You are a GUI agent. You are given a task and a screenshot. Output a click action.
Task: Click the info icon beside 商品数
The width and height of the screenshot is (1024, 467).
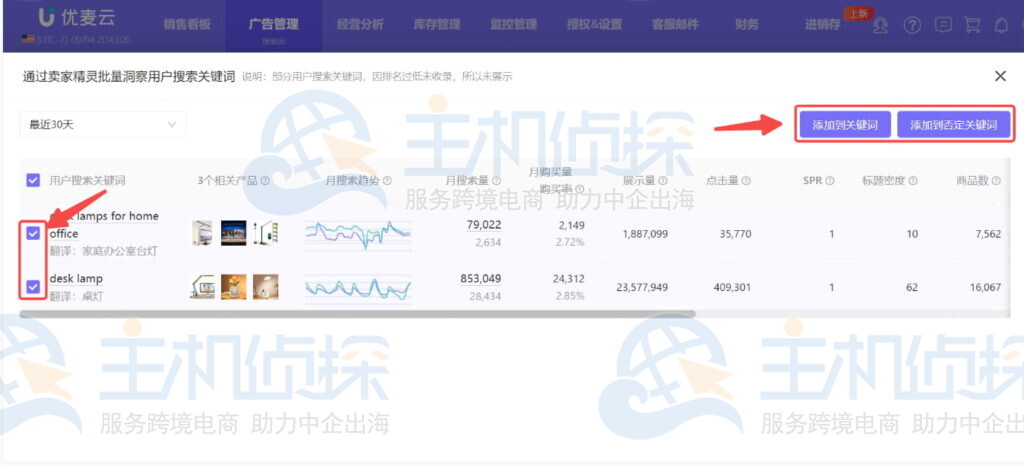coord(996,181)
